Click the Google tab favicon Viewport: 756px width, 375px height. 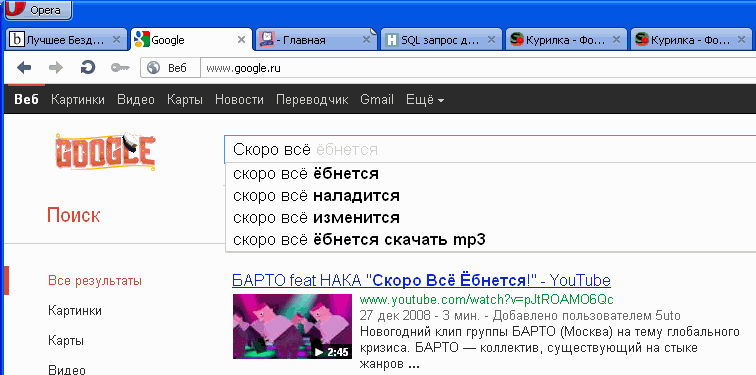[142, 39]
